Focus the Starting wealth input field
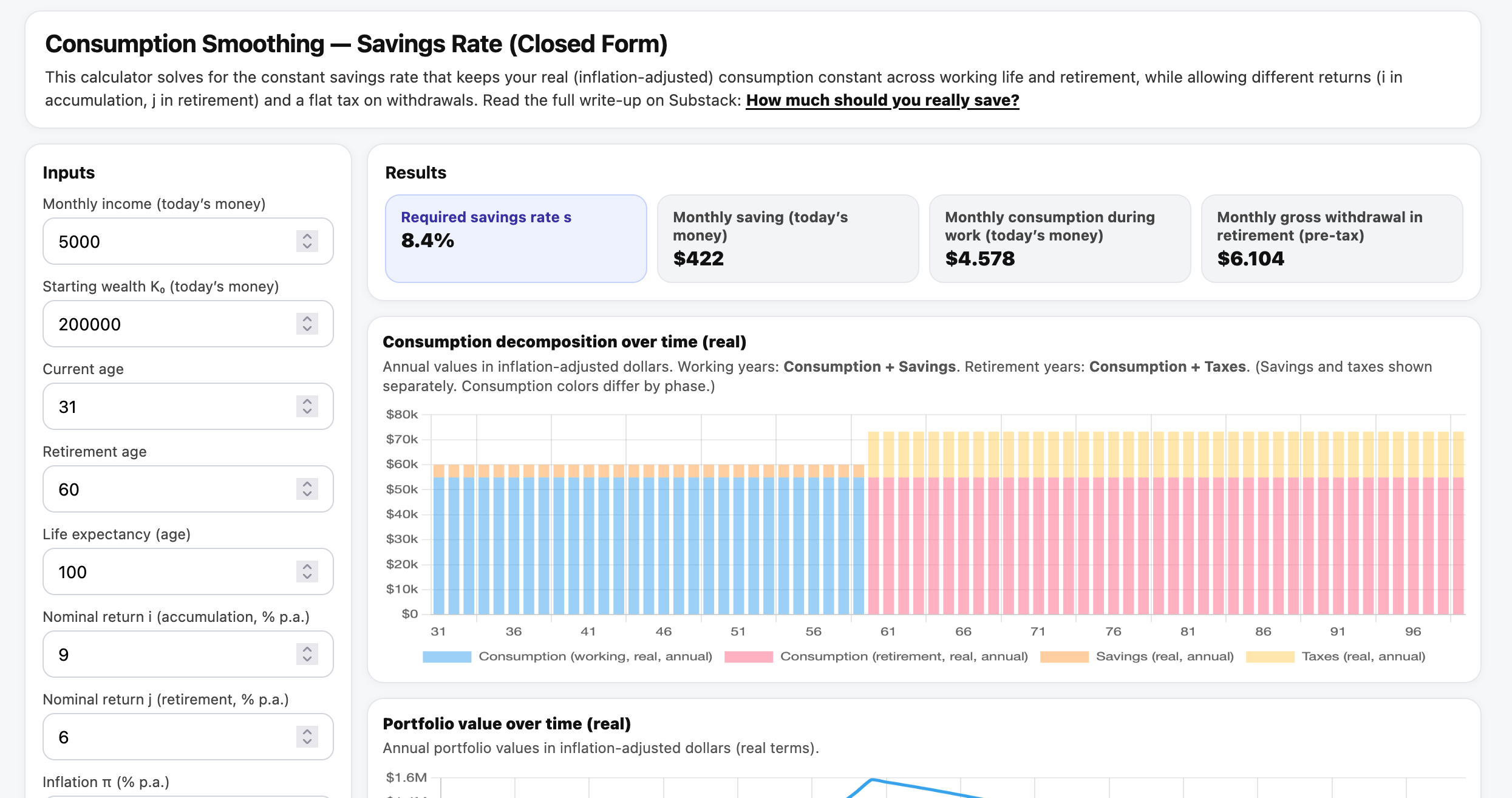 [170, 324]
